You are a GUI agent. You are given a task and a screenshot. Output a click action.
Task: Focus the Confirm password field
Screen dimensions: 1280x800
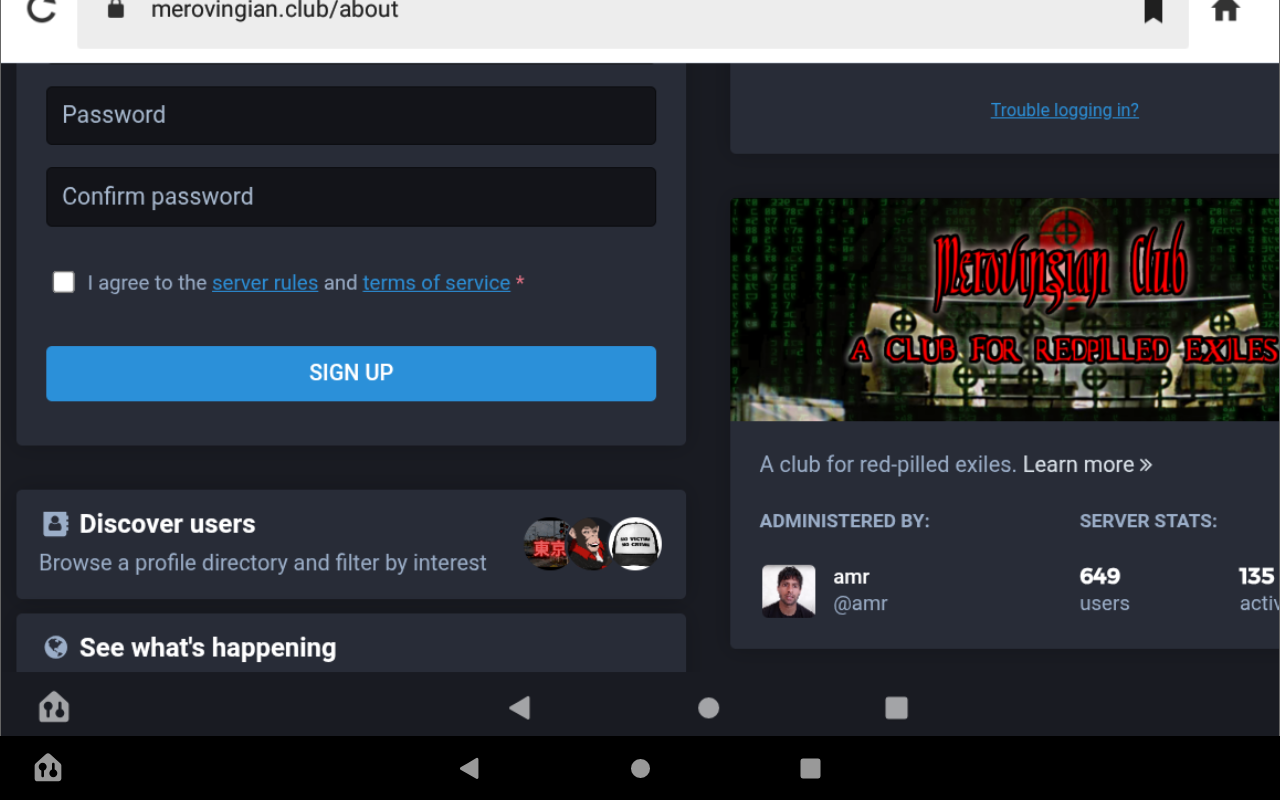coord(351,197)
